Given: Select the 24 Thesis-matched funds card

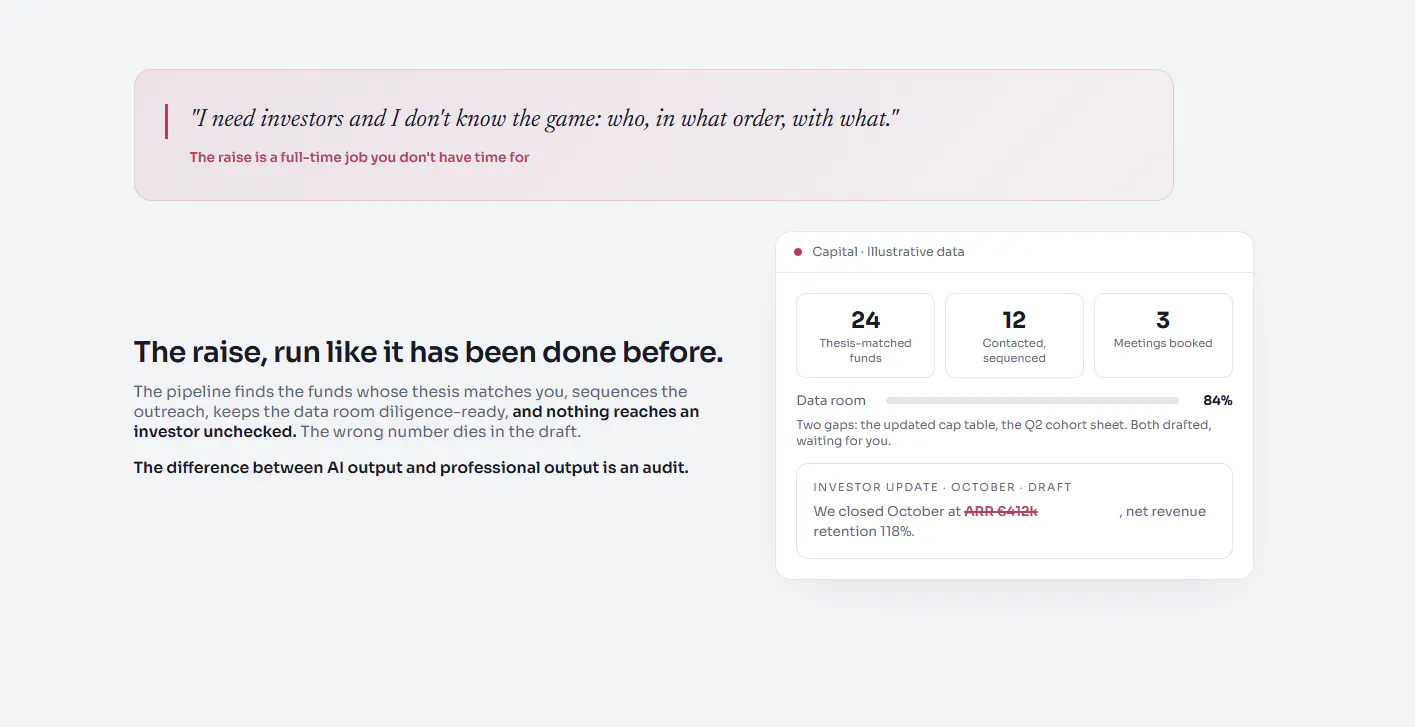Looking at the screenshot, I should pos(865,335).
